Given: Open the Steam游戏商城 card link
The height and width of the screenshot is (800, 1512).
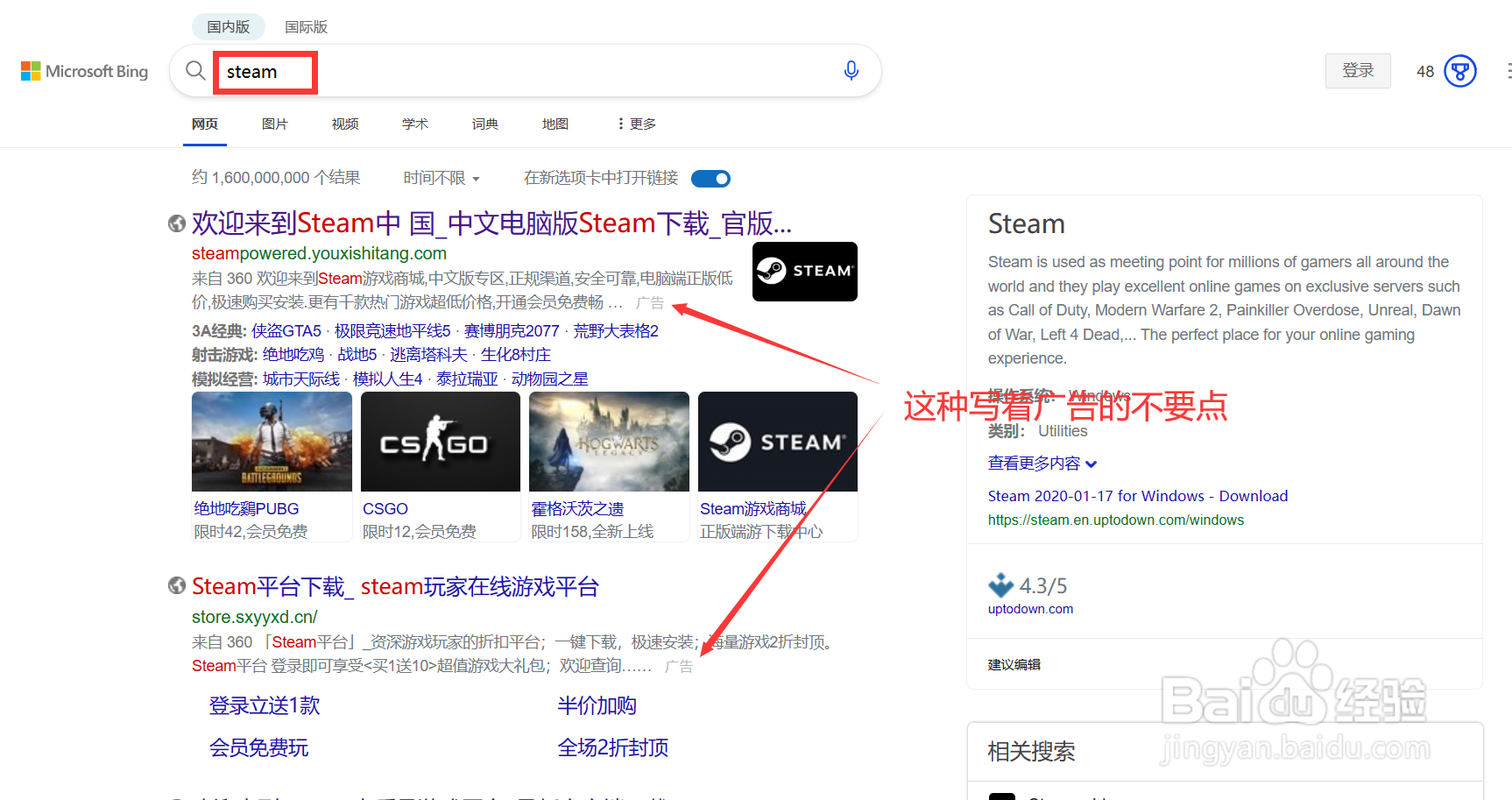Looking at the screenshot, I should (752, 508).
